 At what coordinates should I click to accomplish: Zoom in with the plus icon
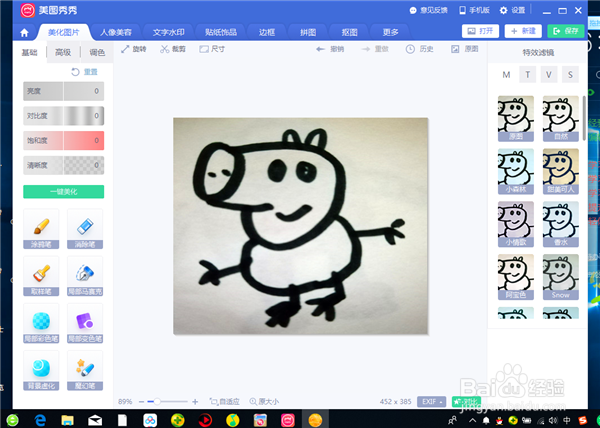click(195, 402)
